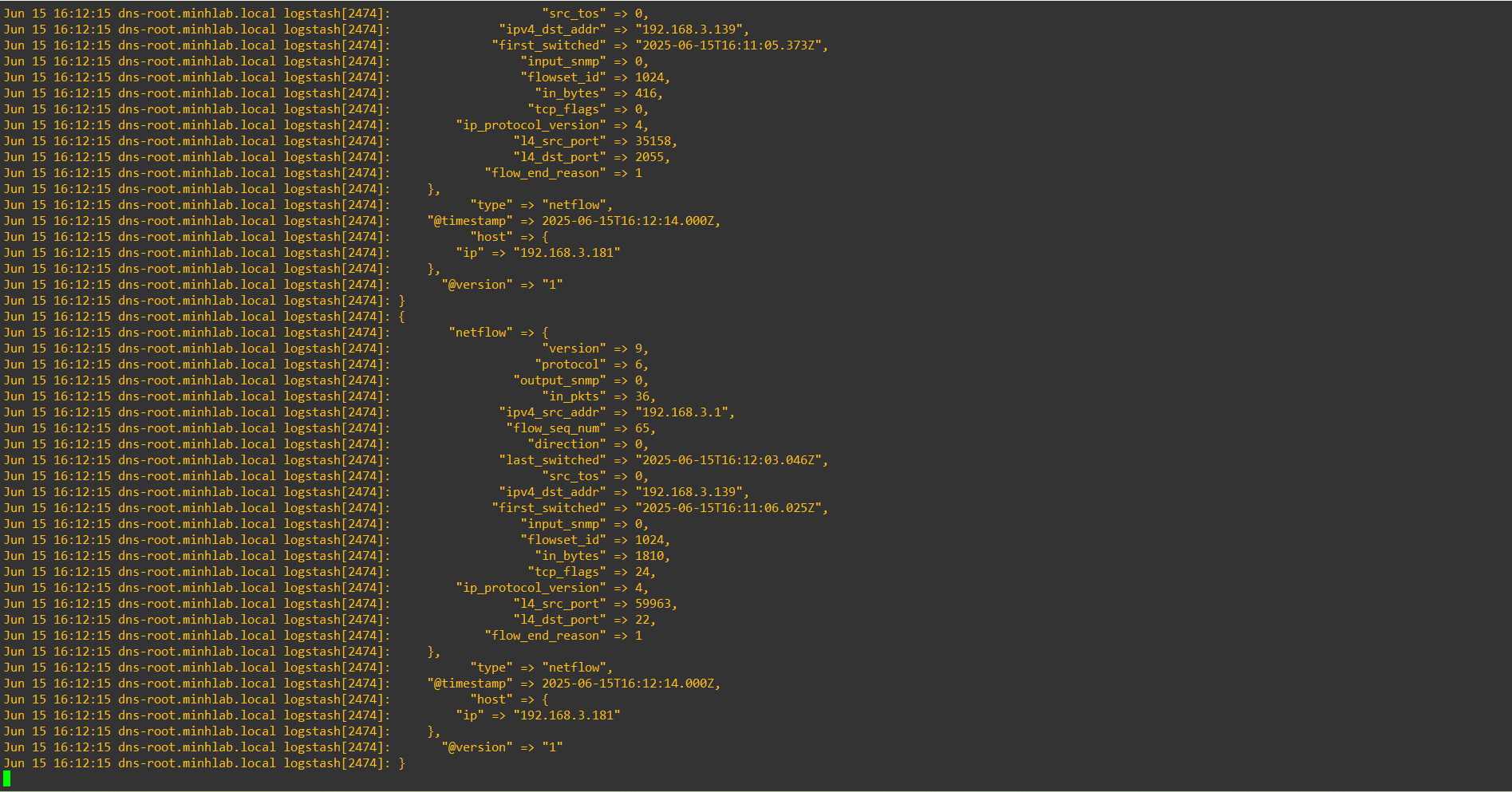Click the "version" => 9 value

click(638, 349)
